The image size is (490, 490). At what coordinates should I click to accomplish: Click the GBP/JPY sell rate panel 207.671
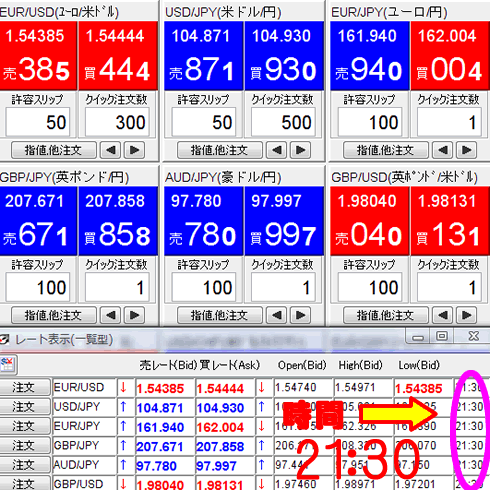[38, 221]
